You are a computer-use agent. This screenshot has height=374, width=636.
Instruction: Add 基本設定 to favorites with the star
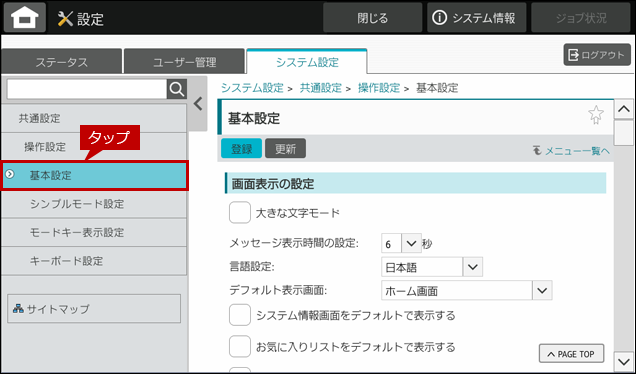click(596, 115)
